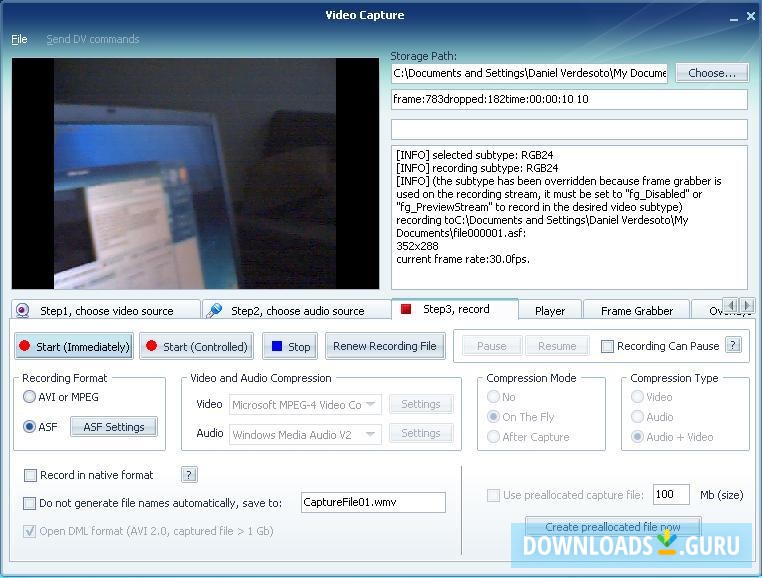Click Renew Recording File button
Image resolution: width=762 pixels, height=578 pixels.
tap(385, 346)
